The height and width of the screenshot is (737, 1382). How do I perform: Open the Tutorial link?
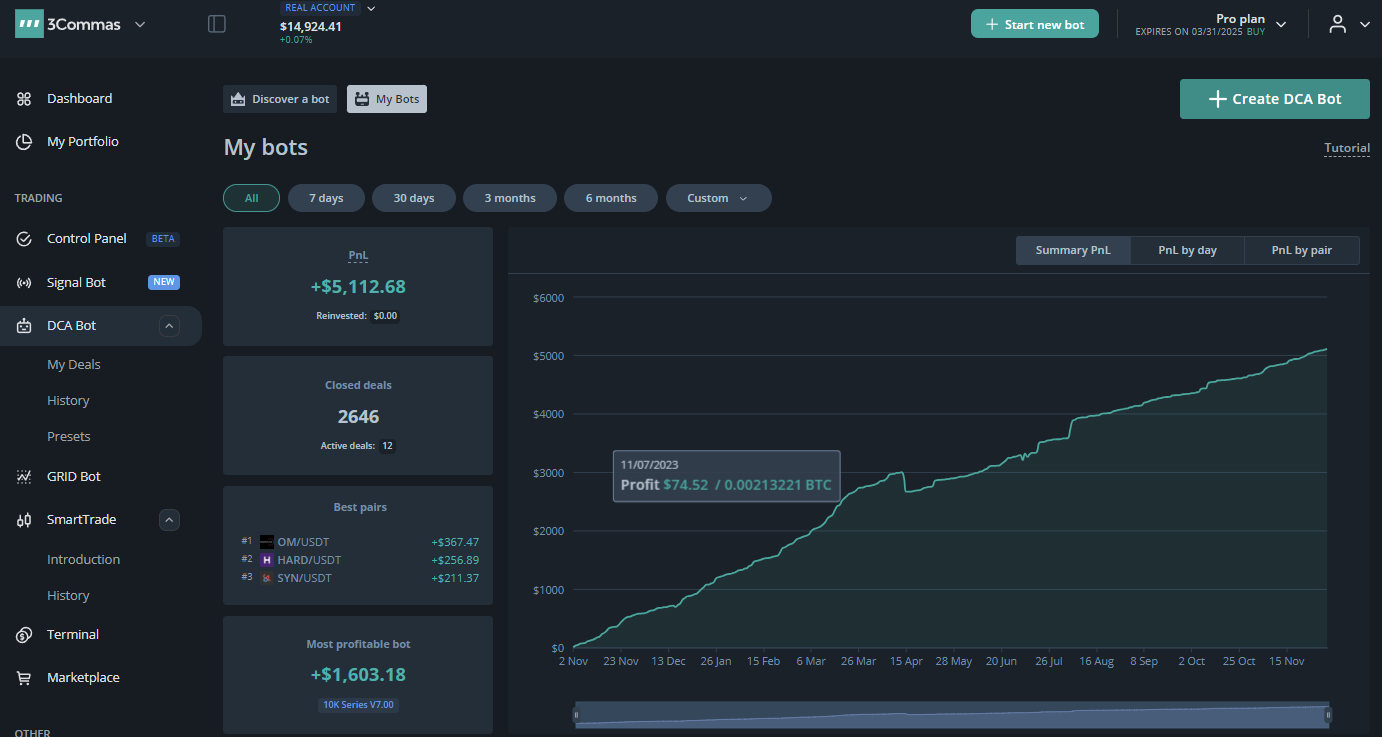(x=1347, y=148)
